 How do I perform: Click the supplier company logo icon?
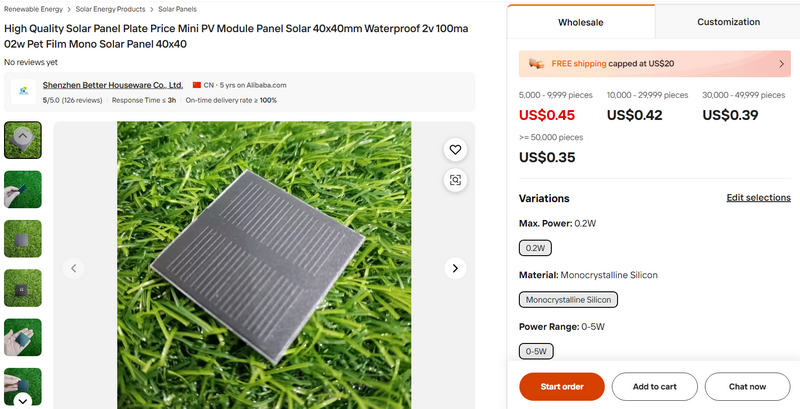(x=23, y=91)
